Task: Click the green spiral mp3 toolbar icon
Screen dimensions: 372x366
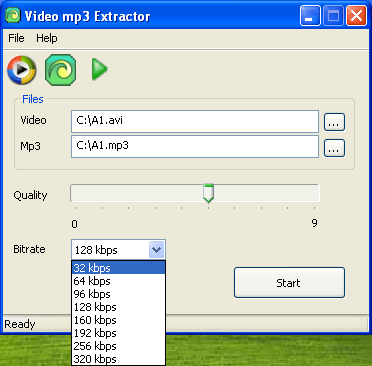Action: [x=60, y=70]
